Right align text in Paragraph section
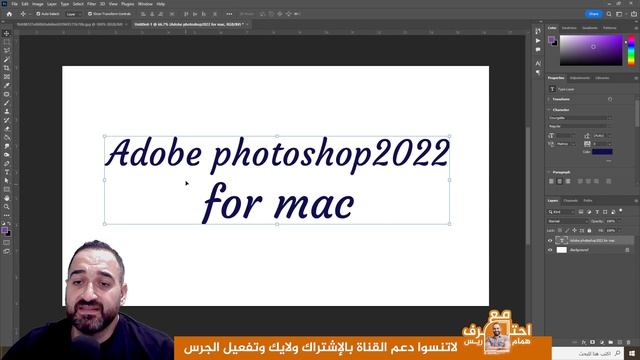 coord(568,181)
